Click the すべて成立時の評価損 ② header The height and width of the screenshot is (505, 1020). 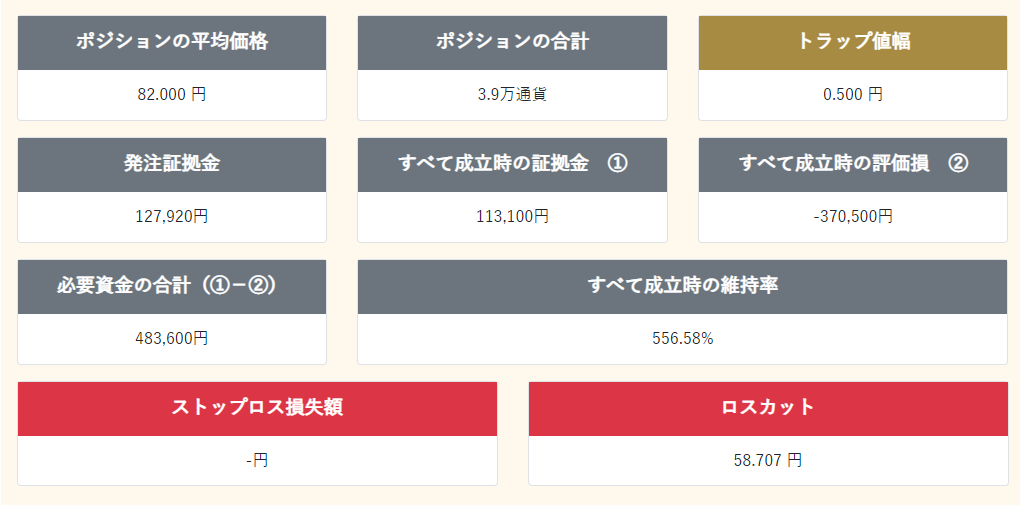[x=853, y=164]
